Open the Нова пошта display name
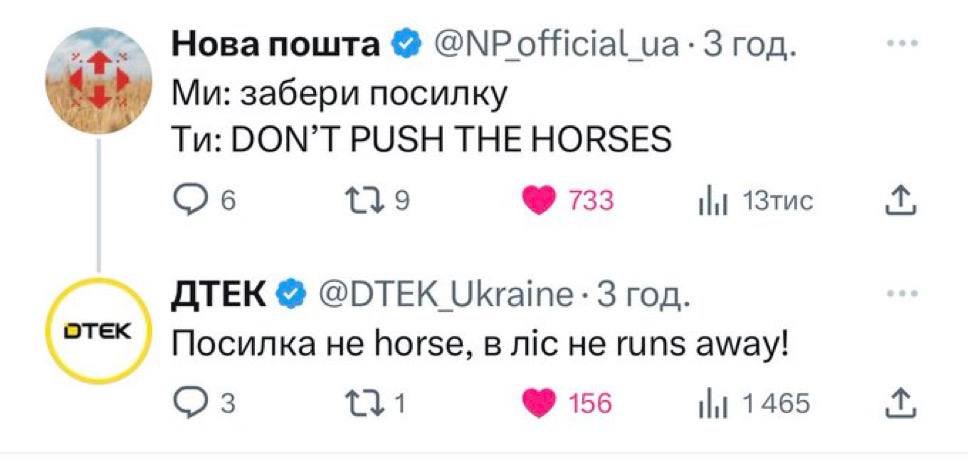This screenshot has height=470, width=968. pos(276,45)
